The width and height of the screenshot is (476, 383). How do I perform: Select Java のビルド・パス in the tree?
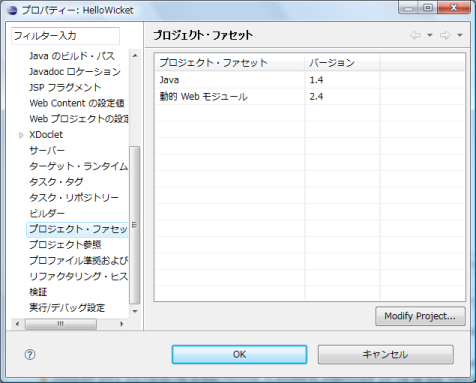pos(72,56)
